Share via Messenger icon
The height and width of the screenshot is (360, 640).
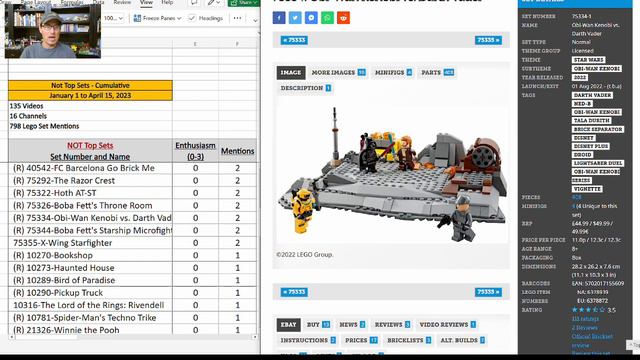pyautogui.click(x=311, y=18)
